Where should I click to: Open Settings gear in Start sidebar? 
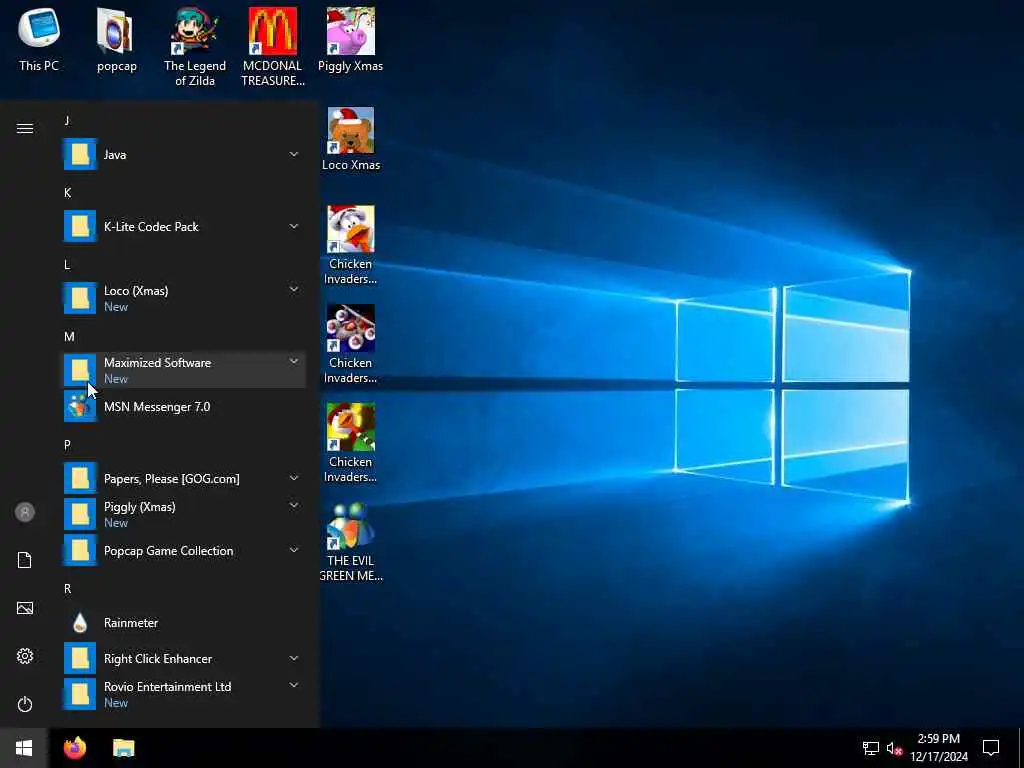pyautogui.click(x=25, y=656)
